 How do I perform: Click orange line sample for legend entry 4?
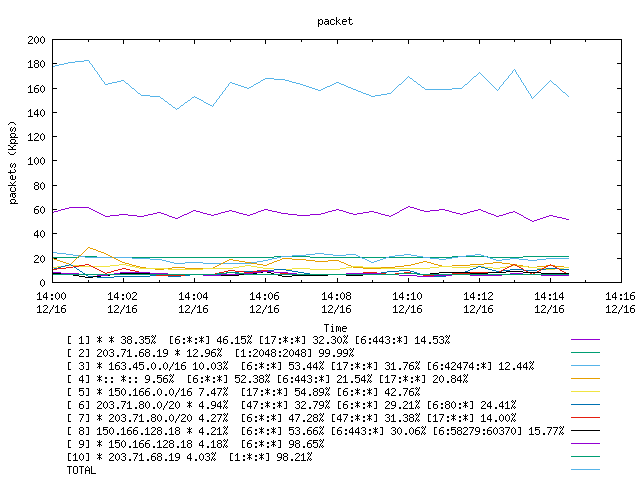point(585,379)
